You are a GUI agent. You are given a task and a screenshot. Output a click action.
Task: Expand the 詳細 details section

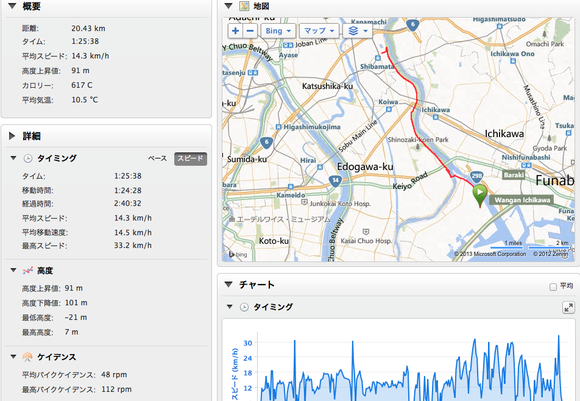click(x=12, y=136)
